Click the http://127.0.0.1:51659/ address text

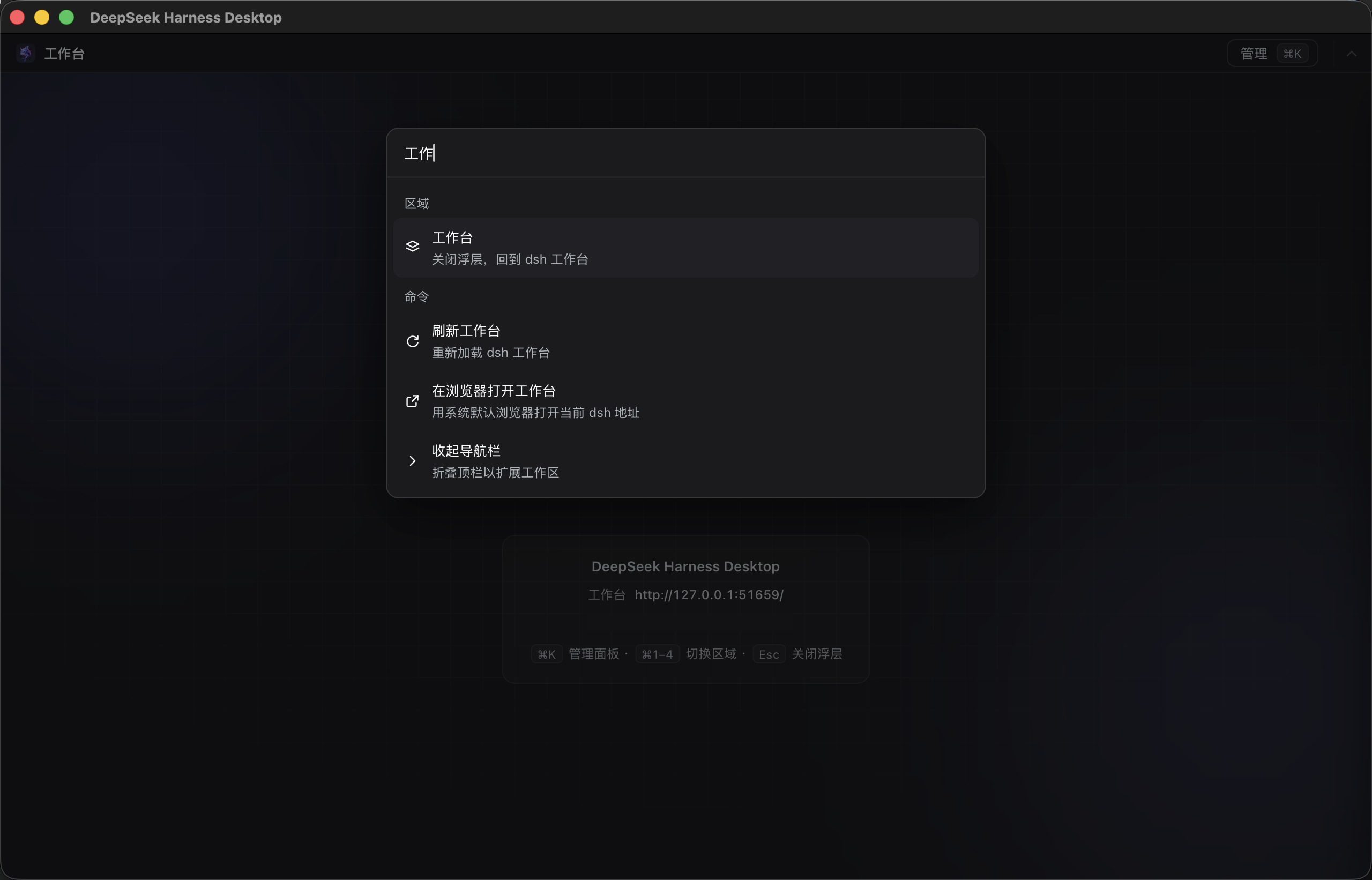pyautogui.click(x=709, y=595)
